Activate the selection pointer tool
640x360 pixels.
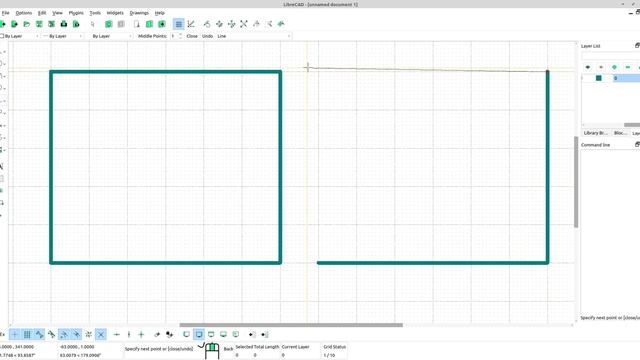pyautogui.click(x=93, y=24)
